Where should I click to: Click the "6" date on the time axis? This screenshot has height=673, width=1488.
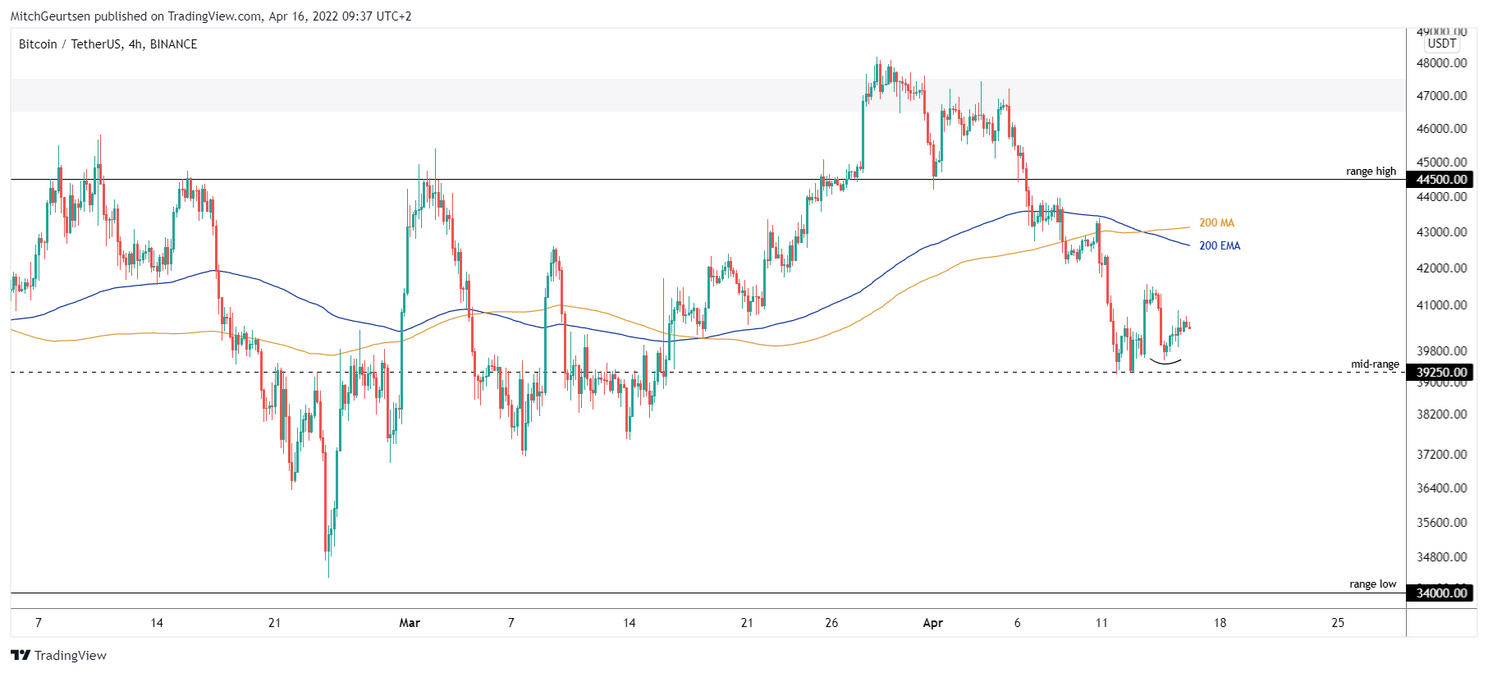(1016, 622)
